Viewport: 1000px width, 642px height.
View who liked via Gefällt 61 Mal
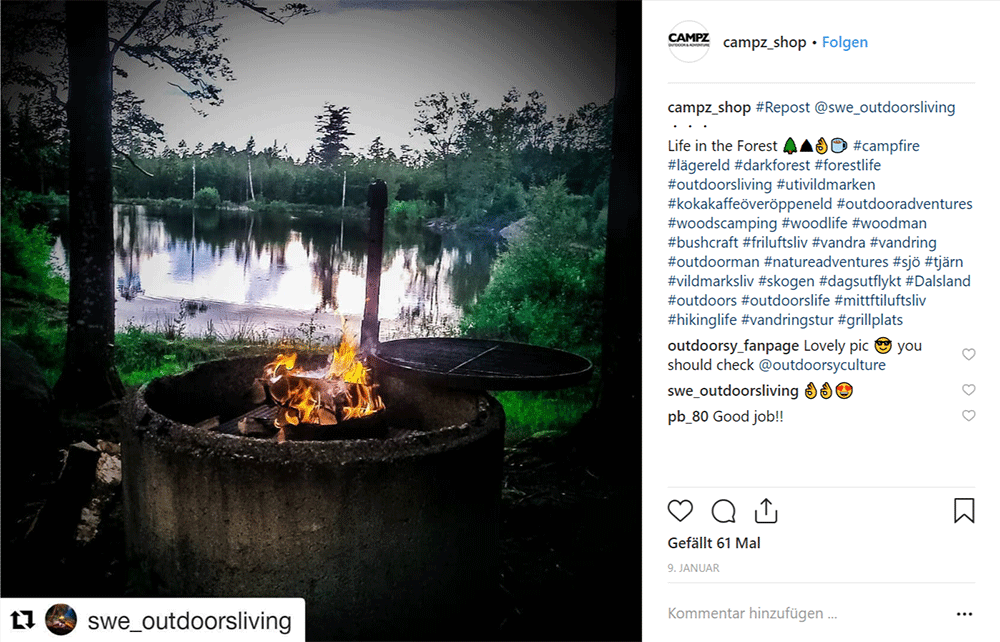click(x=714, y=543)
